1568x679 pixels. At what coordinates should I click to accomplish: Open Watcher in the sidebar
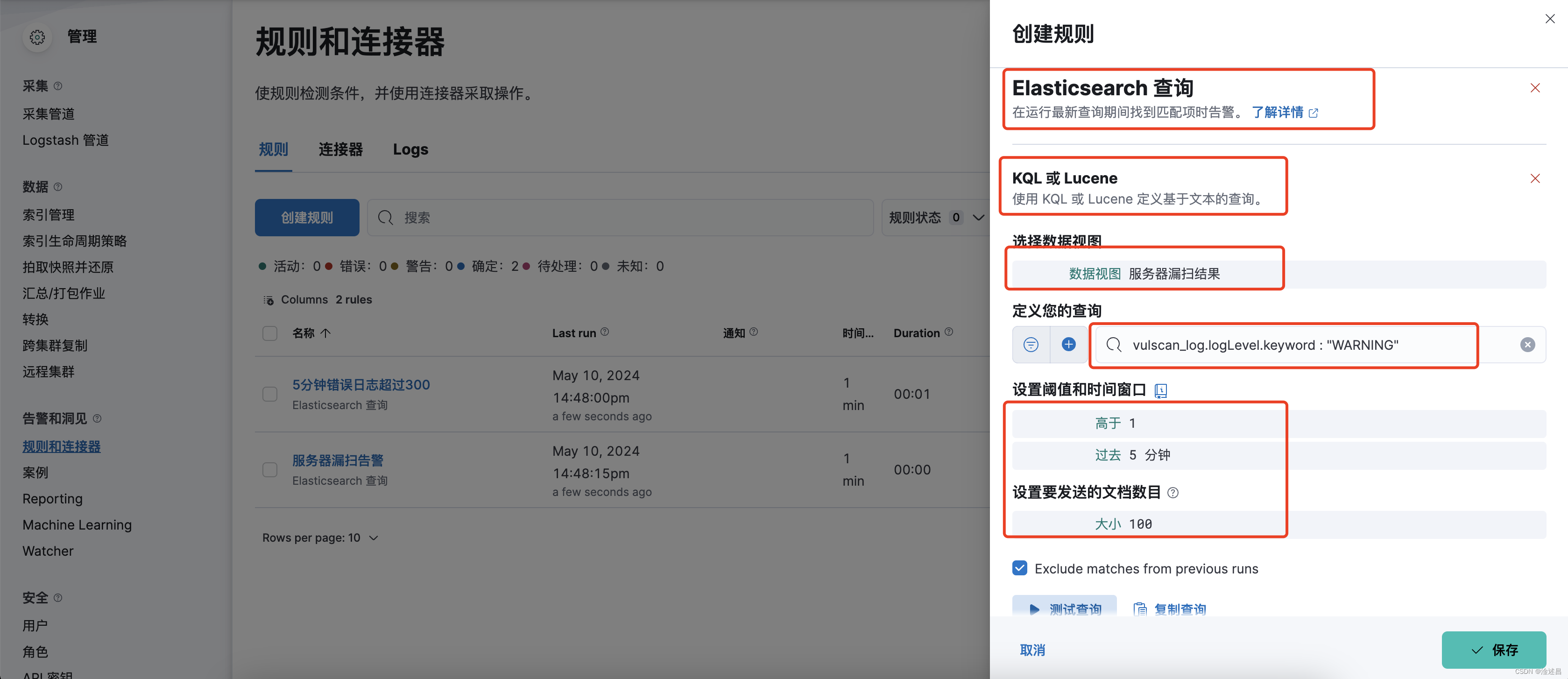(x=48, y=551)
